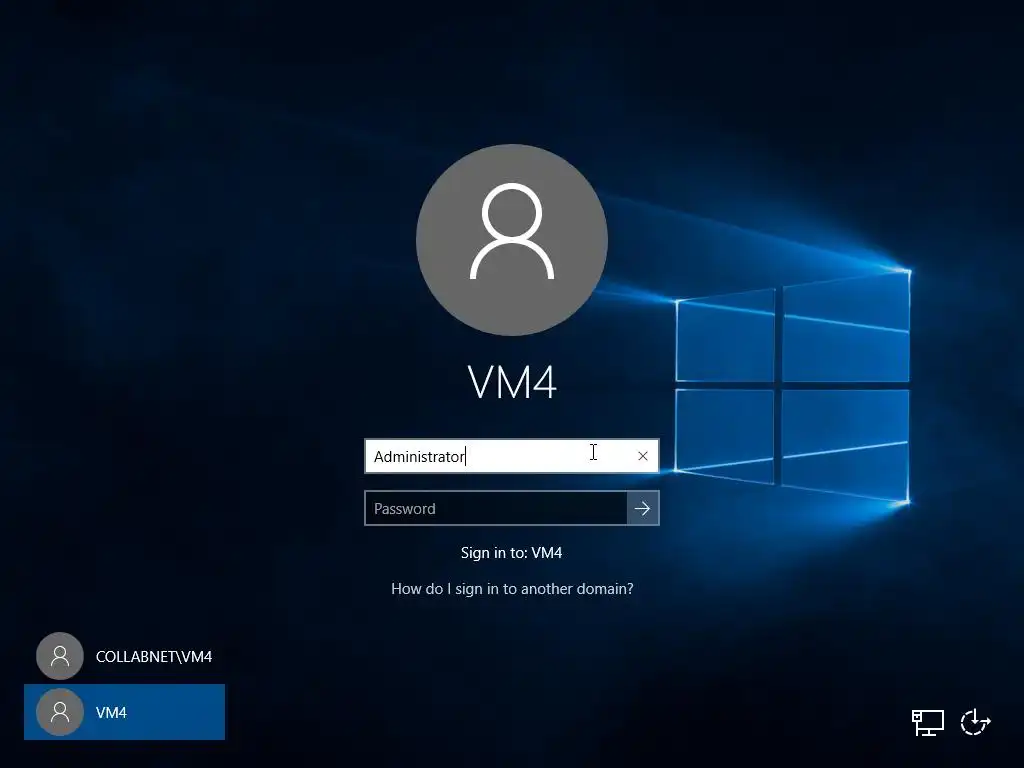Click the large VM4 account name

(x=512, y=382)
